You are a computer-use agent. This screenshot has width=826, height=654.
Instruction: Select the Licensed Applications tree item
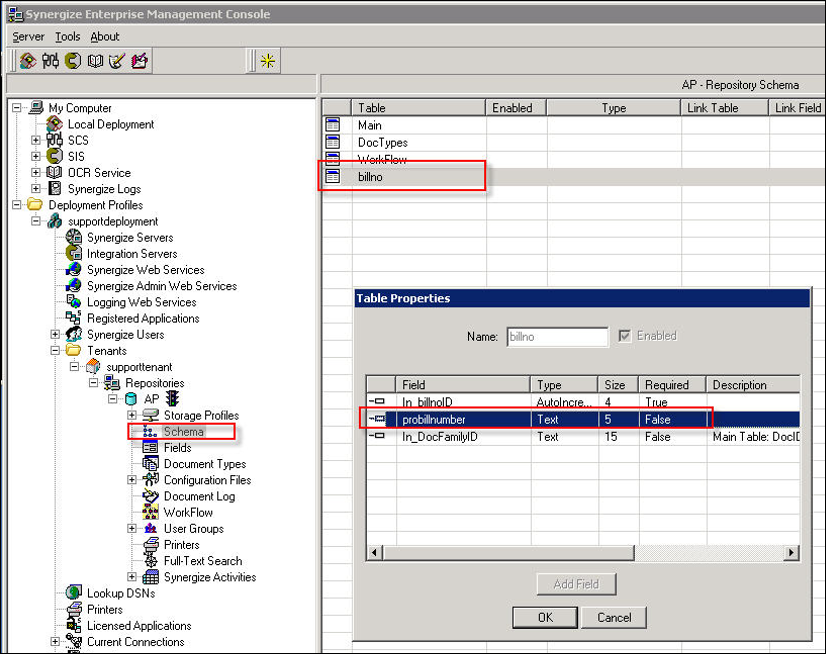point(139,626)
